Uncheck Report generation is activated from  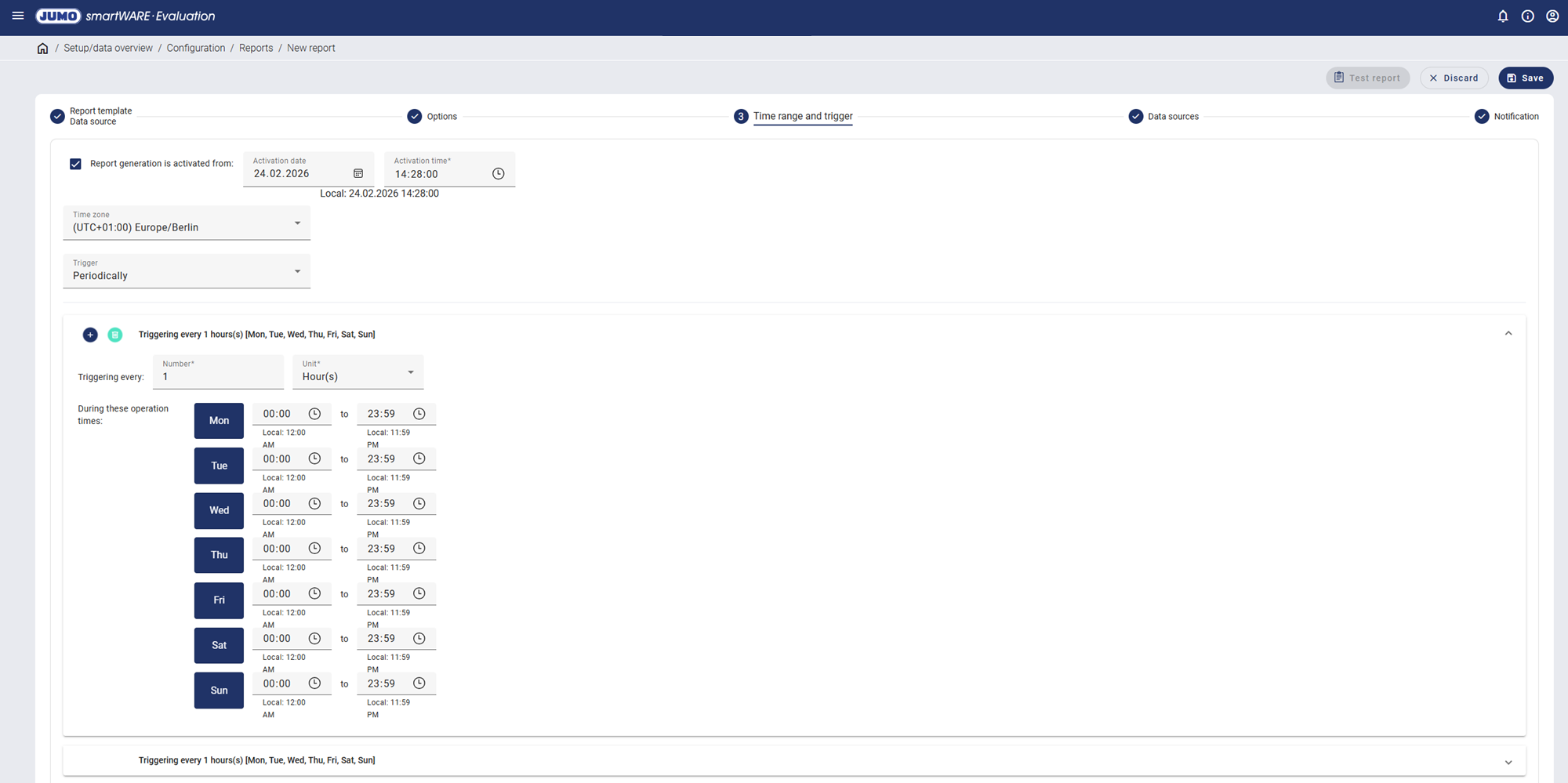[75, 164]
